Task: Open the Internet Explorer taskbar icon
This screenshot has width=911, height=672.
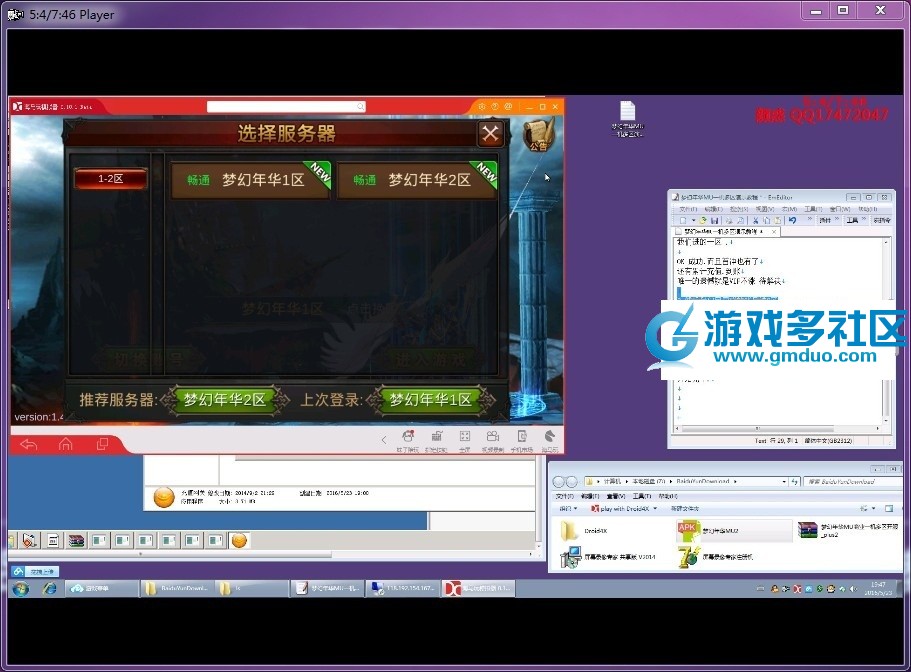Action: (49, 589)
